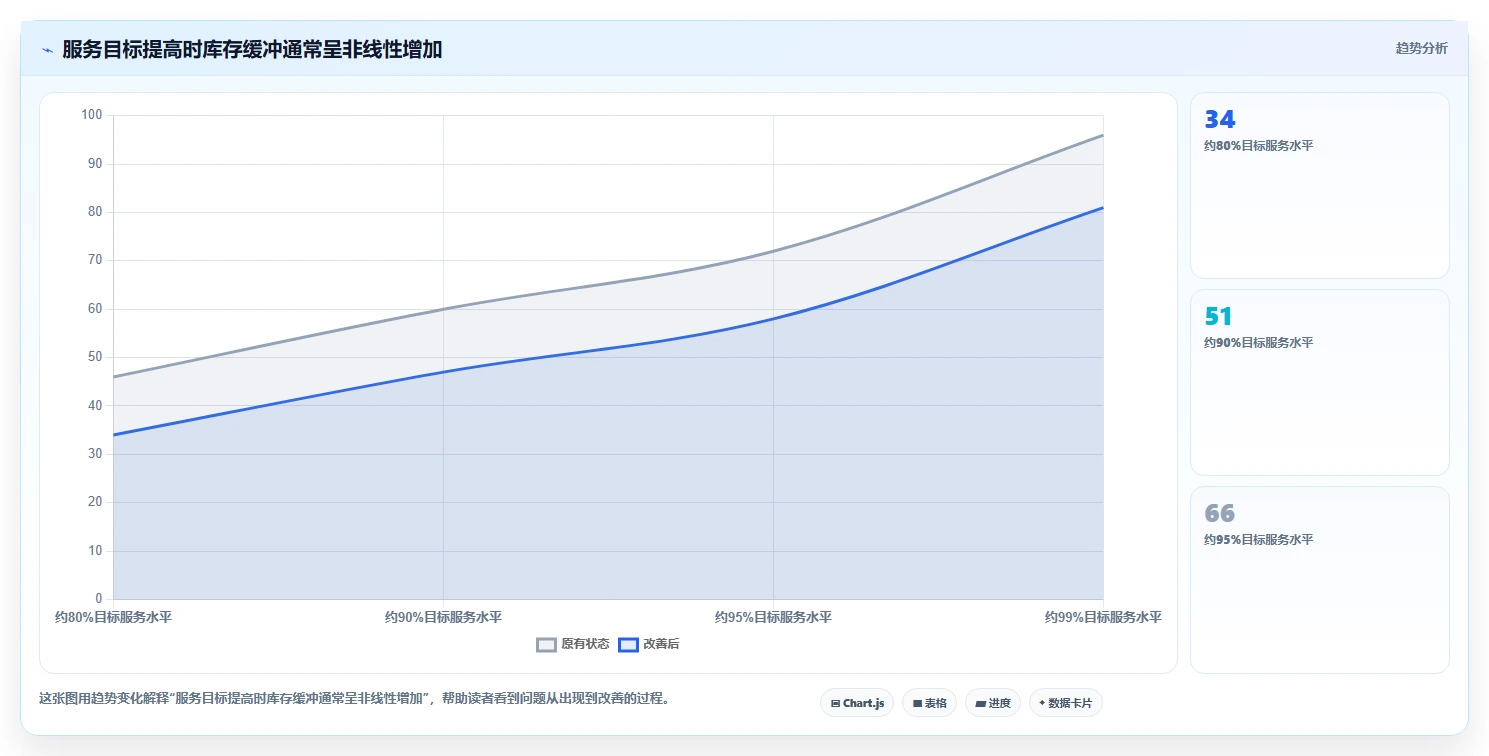The width and height of the screenshot is (1489, 756).
Task: Click 约80%目标服务水平 caption in the 34 card
Action: [x=1259, y=145]
